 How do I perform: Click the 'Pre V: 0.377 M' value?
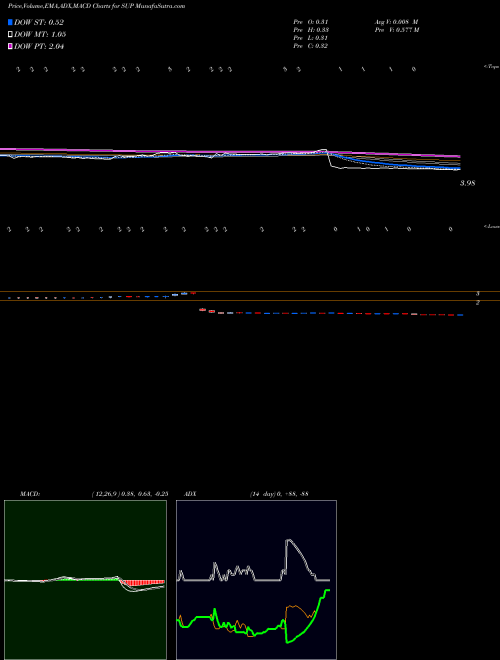(396, 30)
